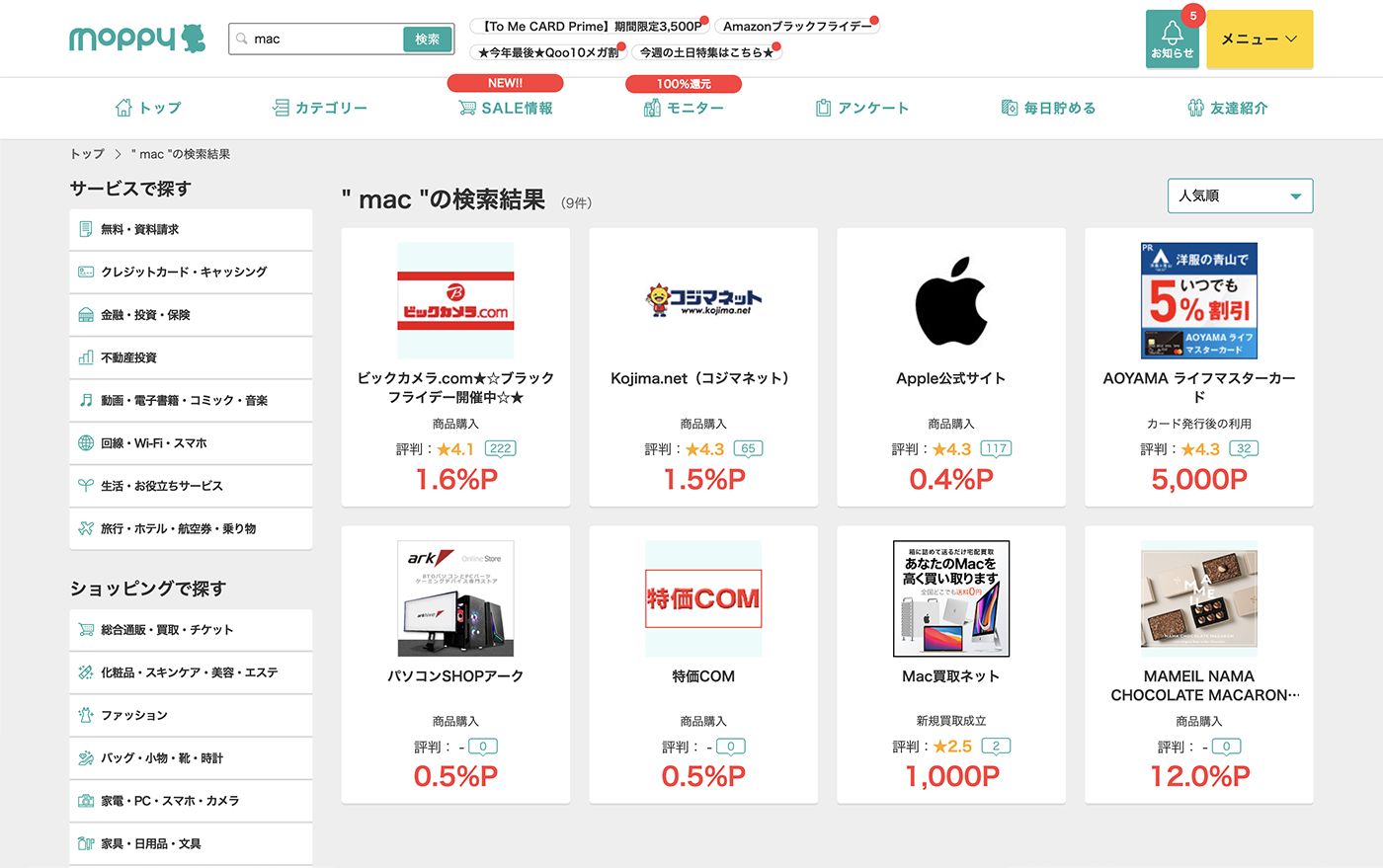Image resolution: width=1383 pixels, height=868 pixels.
Task: Click the green 検索 button
Action: (x=428, y=39)
